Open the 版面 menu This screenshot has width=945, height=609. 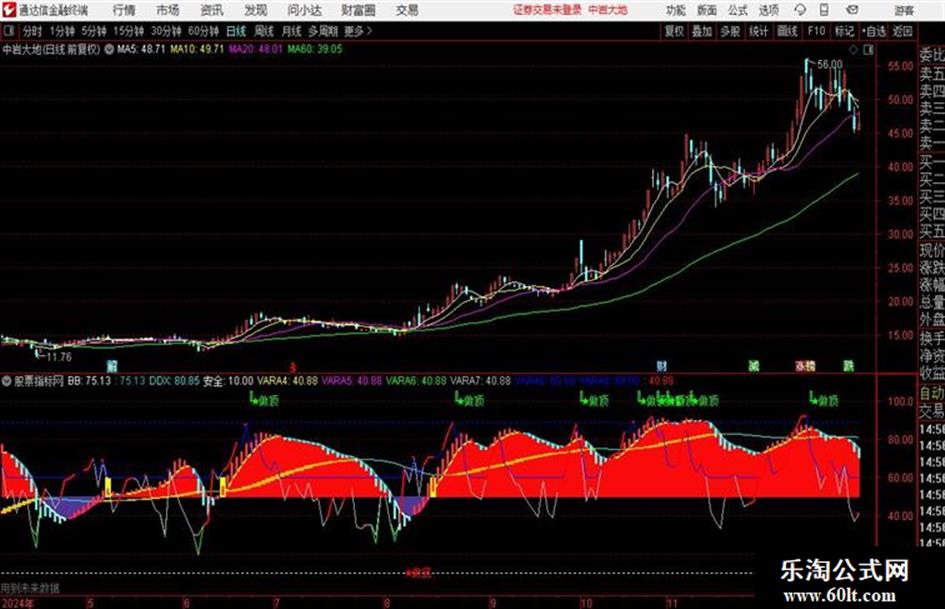pyautogui.click(x=706, y=10)
